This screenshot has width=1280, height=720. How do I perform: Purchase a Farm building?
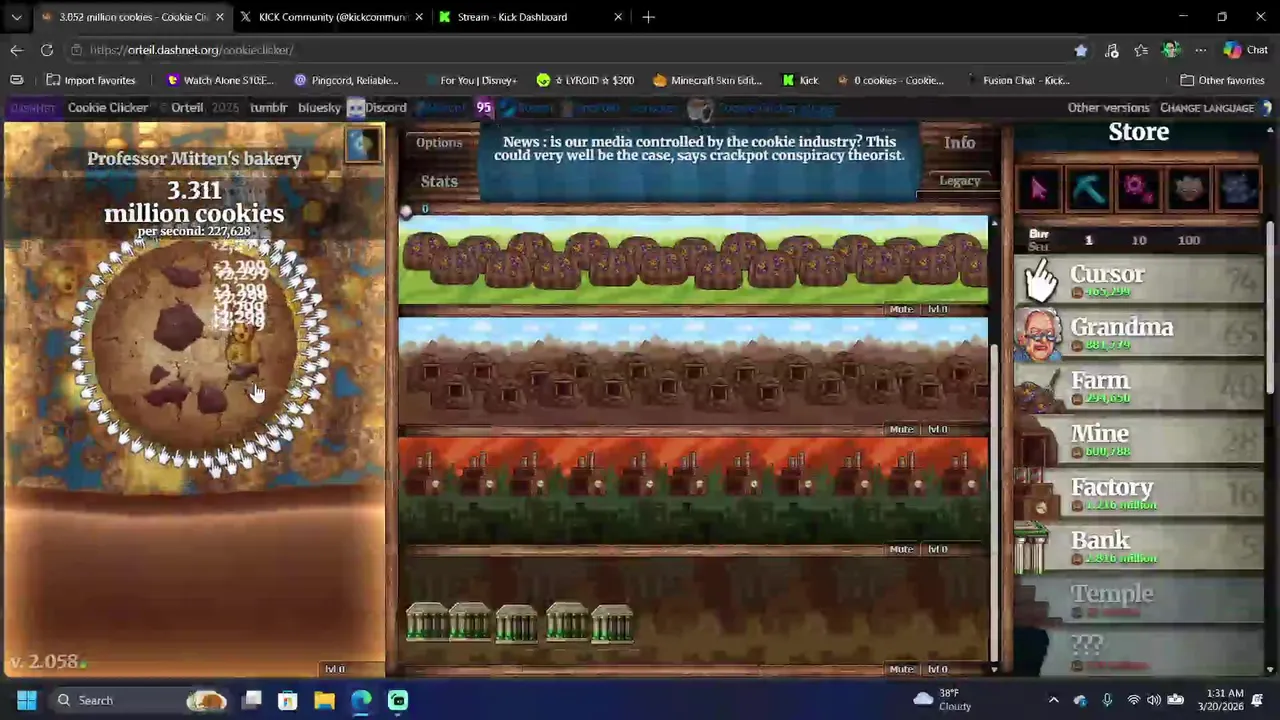[1139, 387]
